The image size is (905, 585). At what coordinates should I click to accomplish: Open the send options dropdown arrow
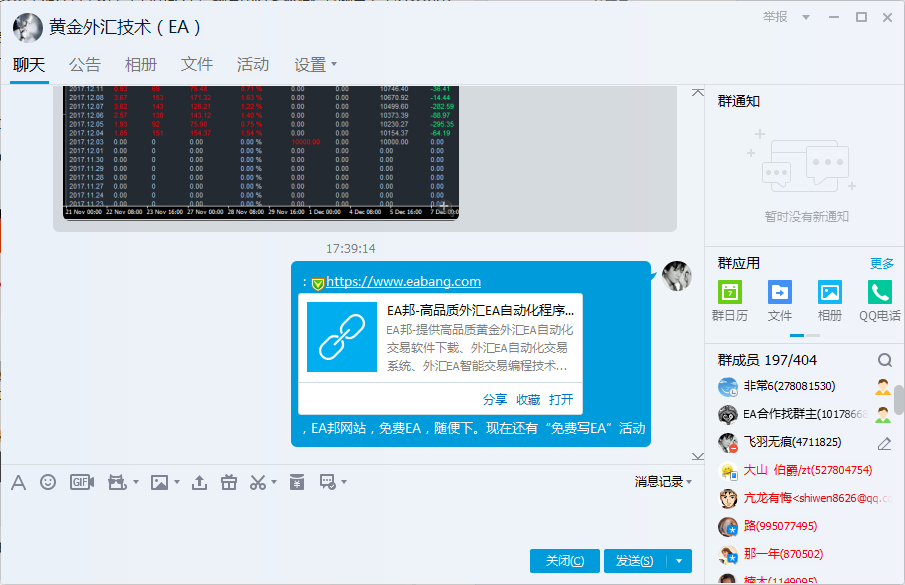[x=679, y=561]
